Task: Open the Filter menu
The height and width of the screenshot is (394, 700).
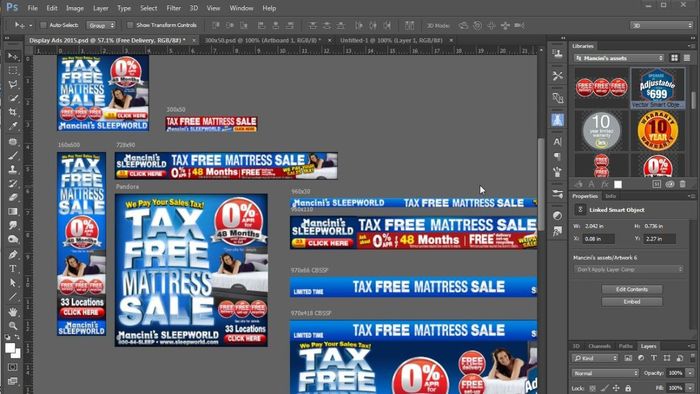Action: point(173,8)
